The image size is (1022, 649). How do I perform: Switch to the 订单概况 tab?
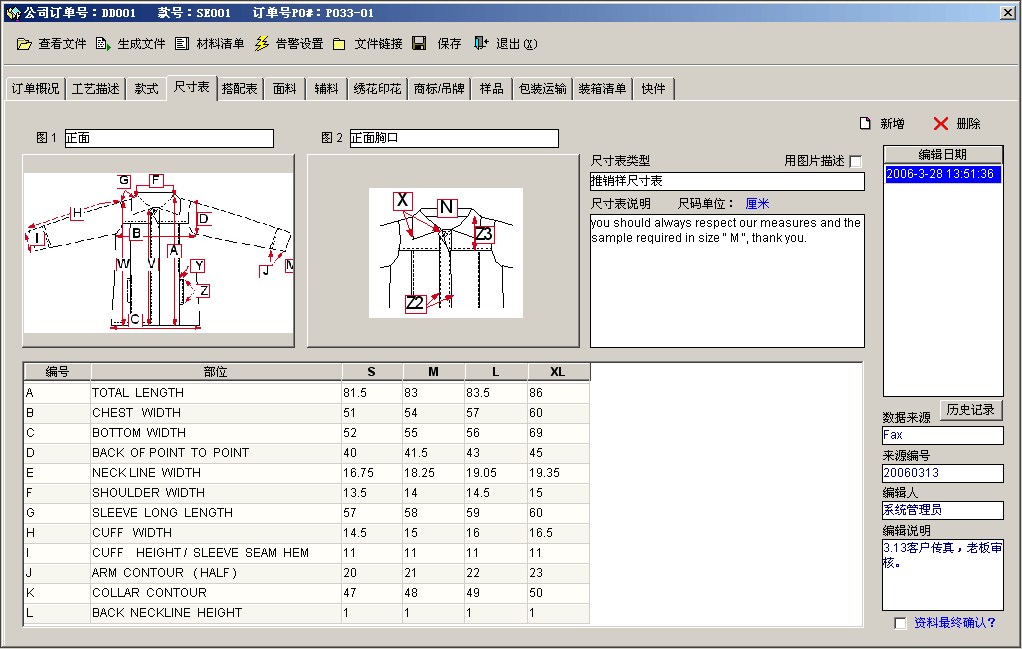coord(35,89)
